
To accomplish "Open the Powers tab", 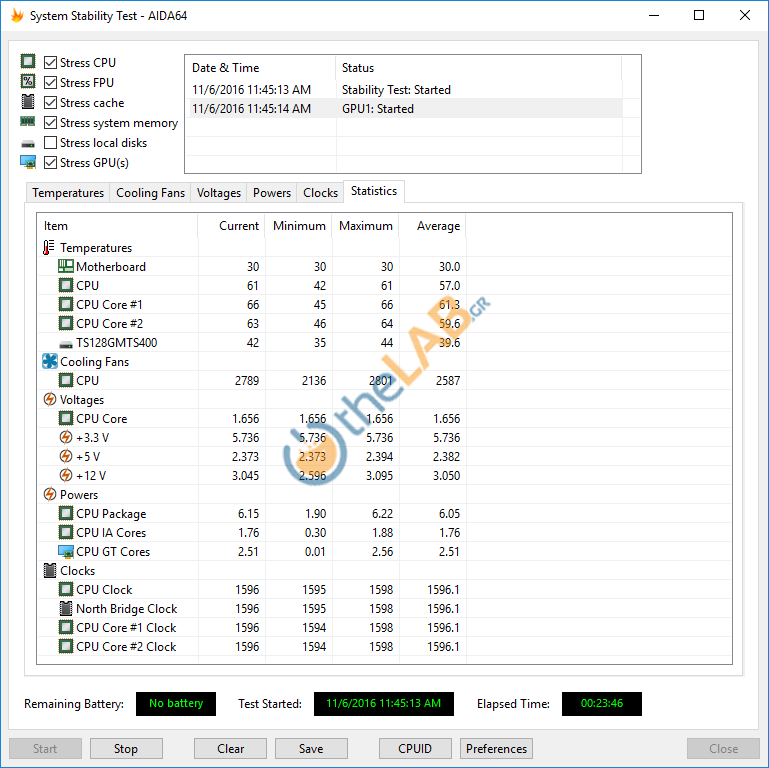I will click(x=272, y=193).
